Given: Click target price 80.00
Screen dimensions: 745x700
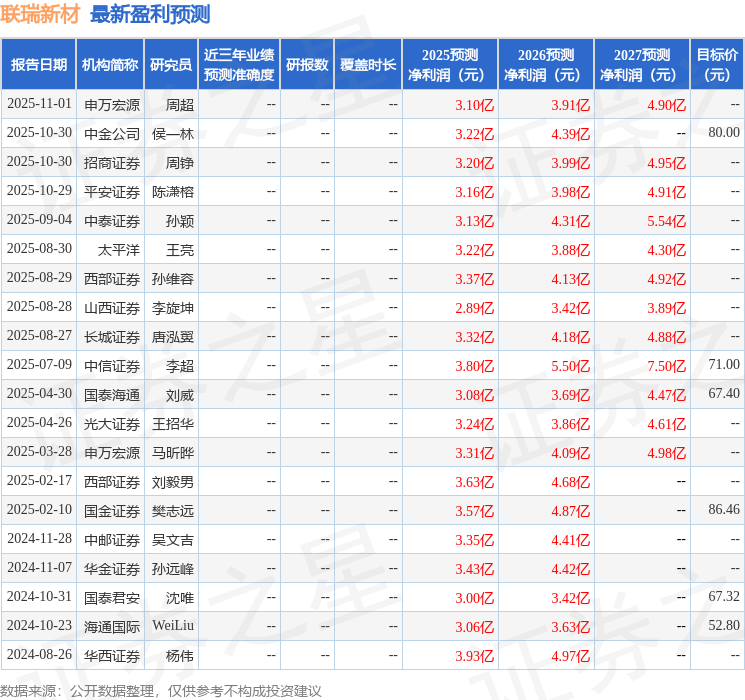Looking at the screenshot, I should [x=724, y=133].
